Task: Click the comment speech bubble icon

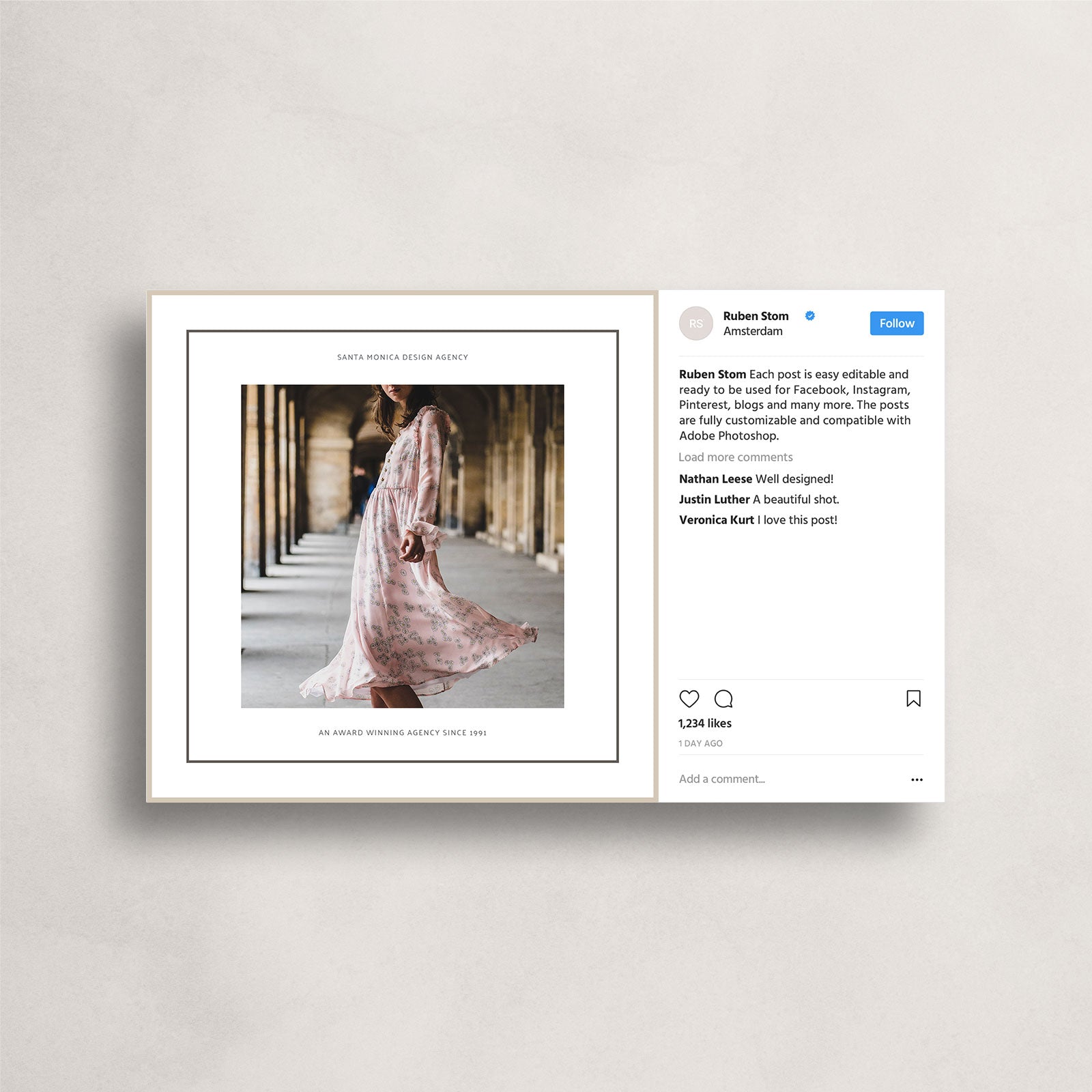Action: (x=723, y=699)
